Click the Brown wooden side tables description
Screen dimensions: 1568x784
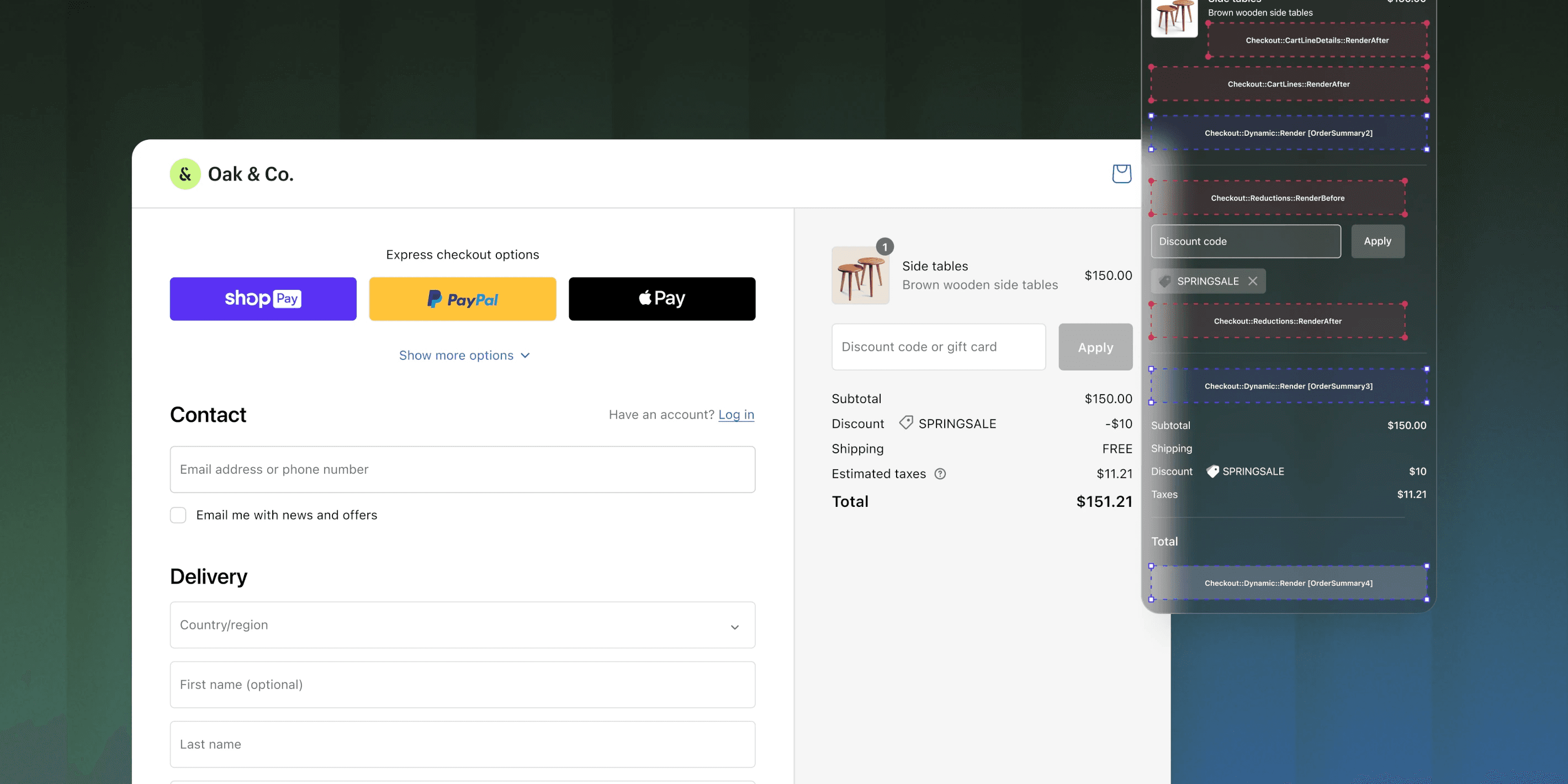coord(980,285)
